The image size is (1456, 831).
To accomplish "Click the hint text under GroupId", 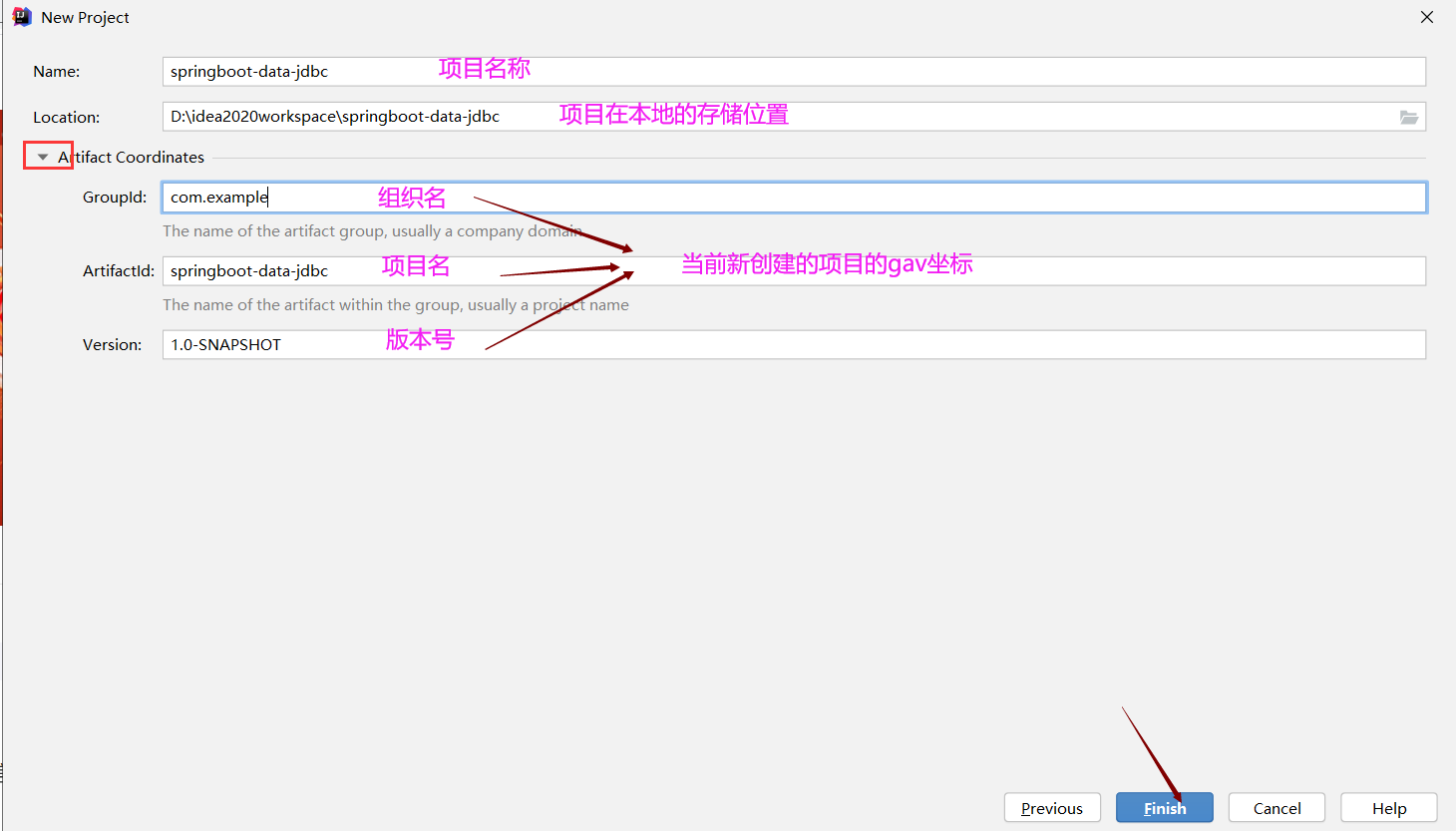I will pyautogui.click(x=372, y=230).
